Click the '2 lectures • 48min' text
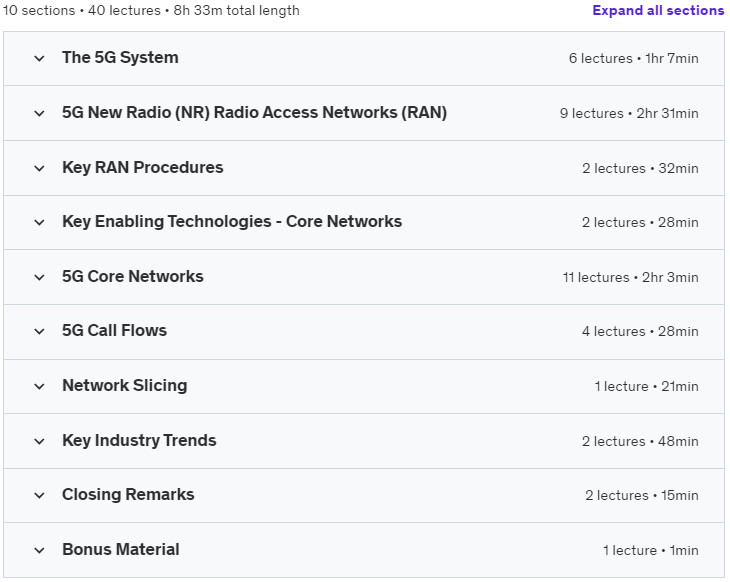730x582 pixels. (x=640, y=441)
